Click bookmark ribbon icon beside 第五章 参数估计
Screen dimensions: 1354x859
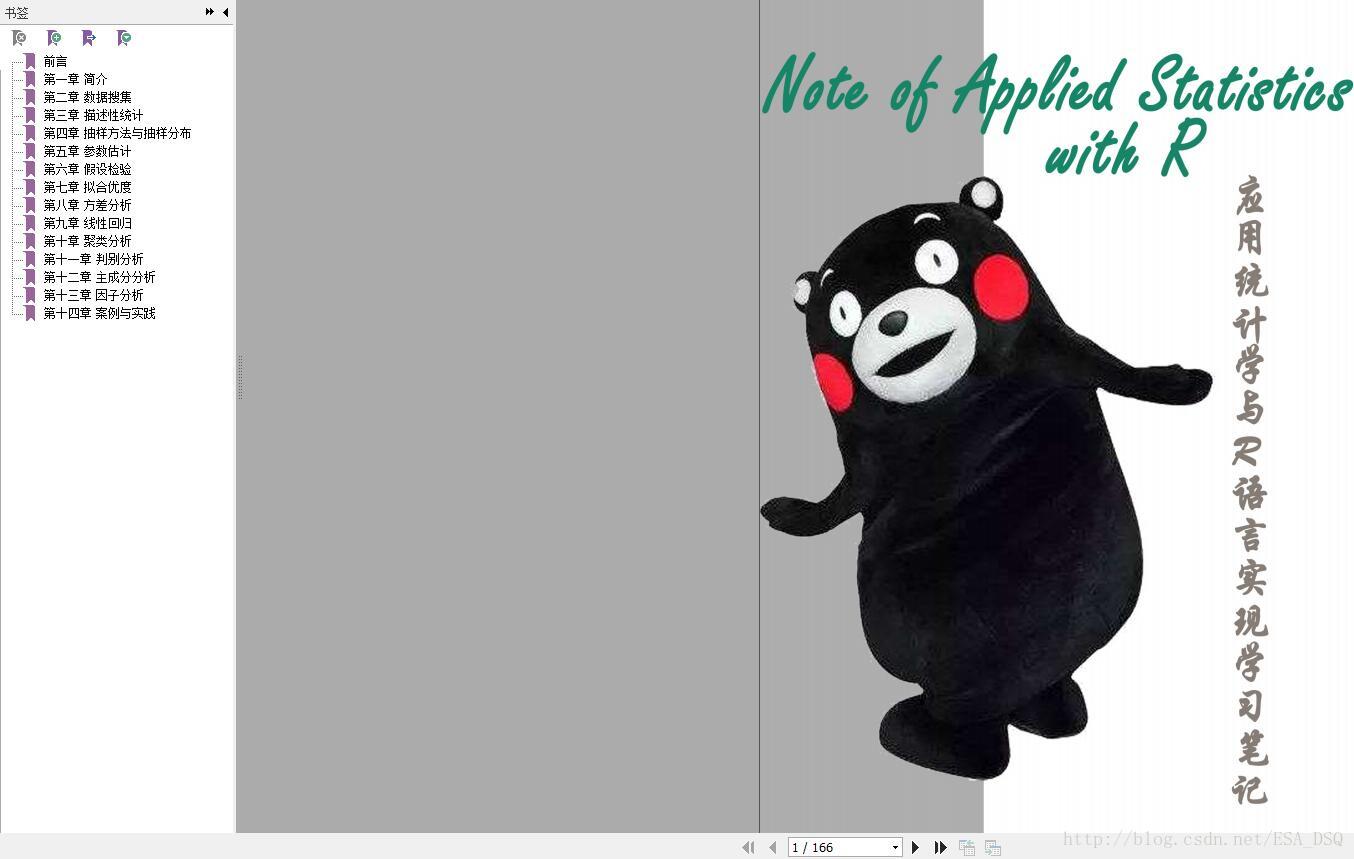(x=30, y=151)
